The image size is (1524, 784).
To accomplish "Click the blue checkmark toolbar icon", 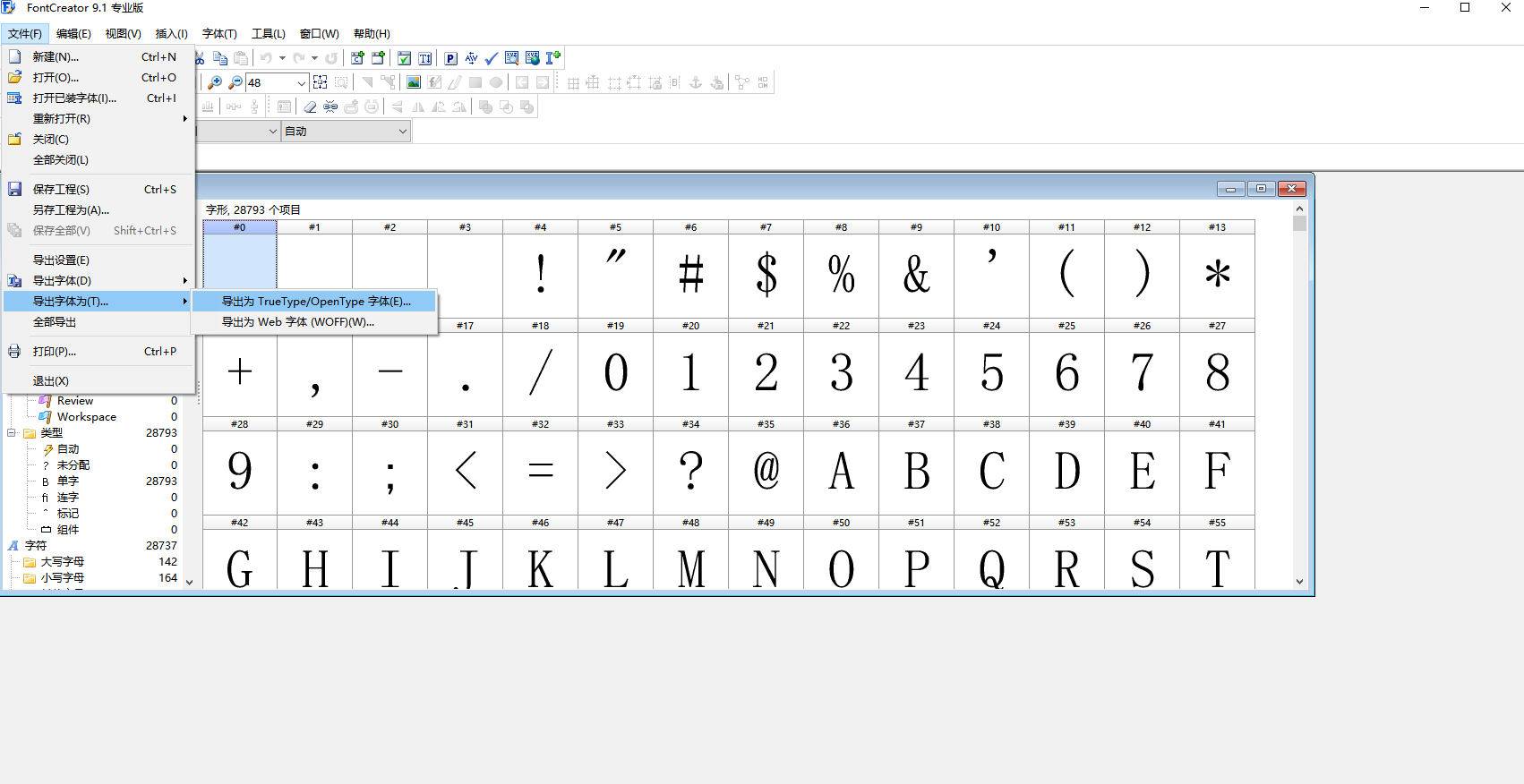I will tap(492, 58).
